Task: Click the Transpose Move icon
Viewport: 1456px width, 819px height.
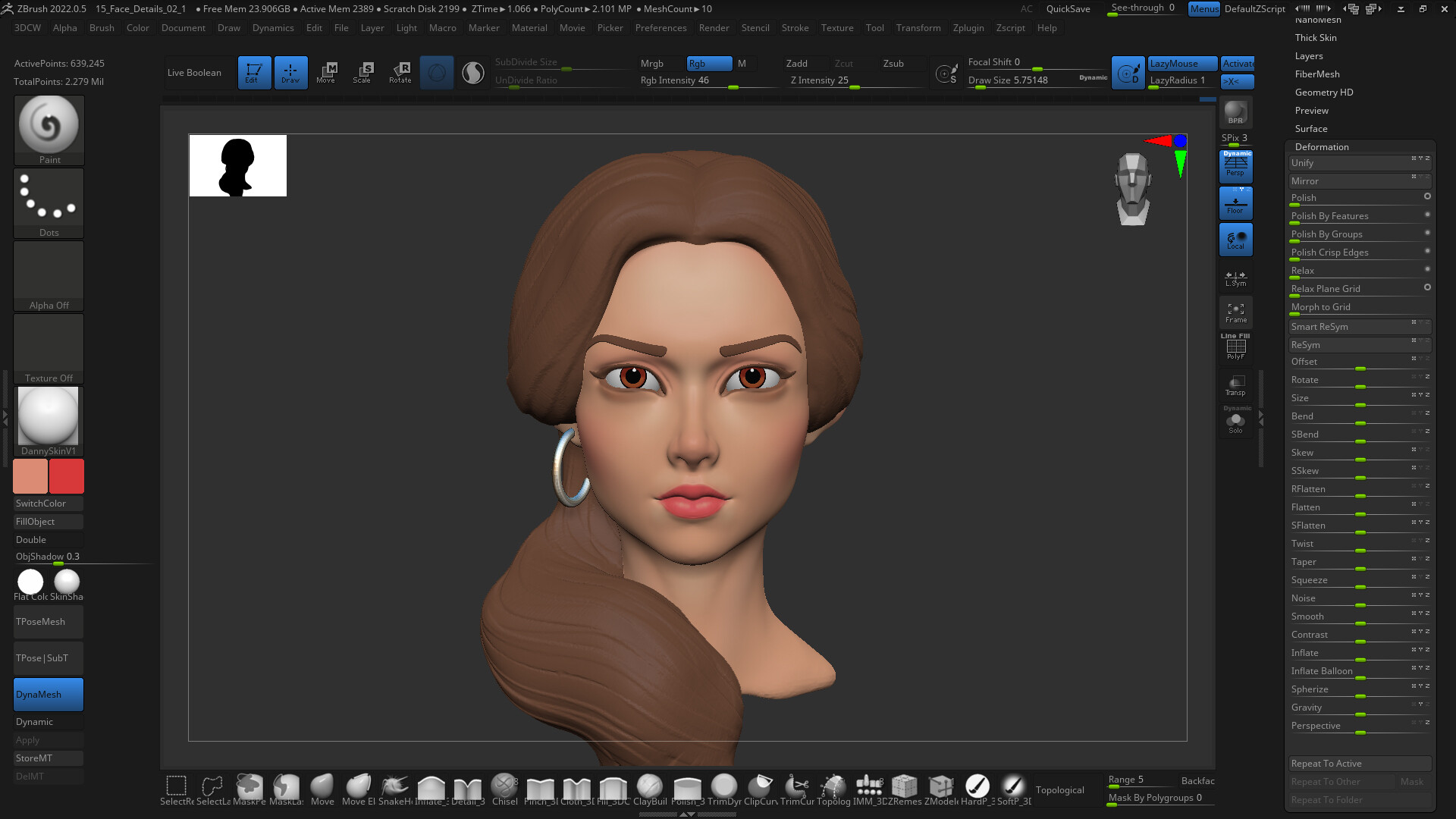Action: click(326, 71)
